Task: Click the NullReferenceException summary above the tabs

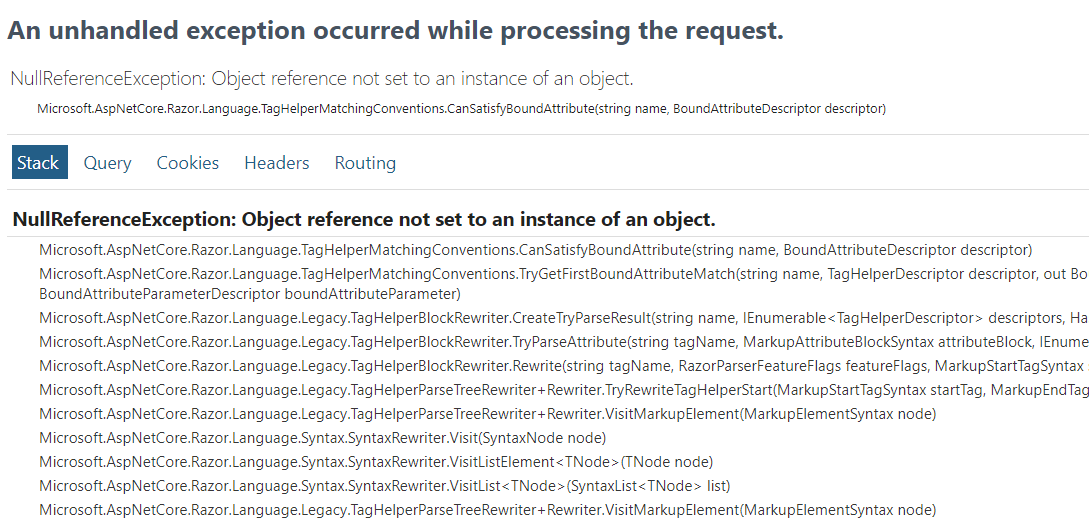Action: (x=321, y=79)
